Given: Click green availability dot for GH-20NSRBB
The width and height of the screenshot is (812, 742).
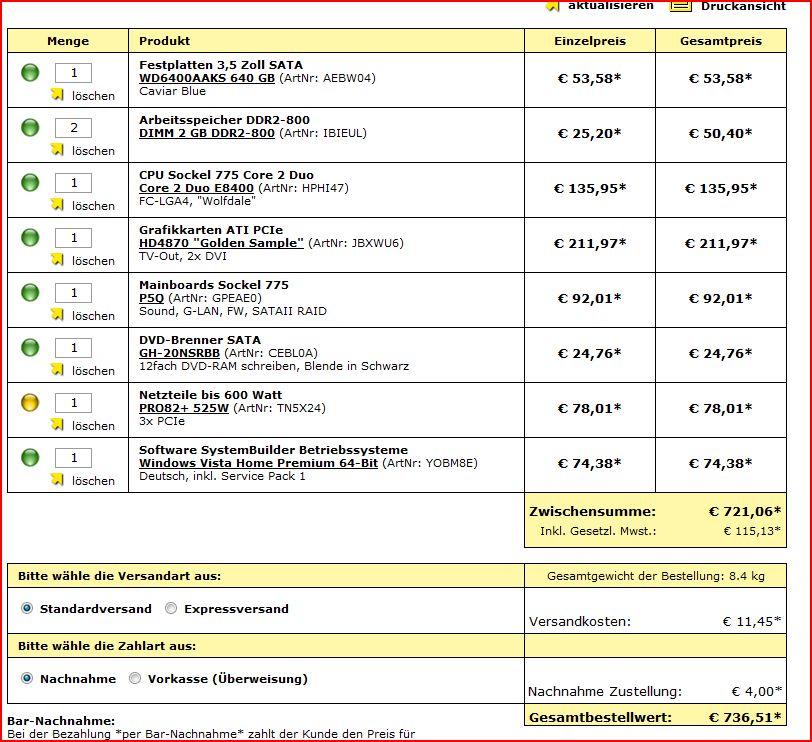Looking at the screenshot, I should (30, 347).
